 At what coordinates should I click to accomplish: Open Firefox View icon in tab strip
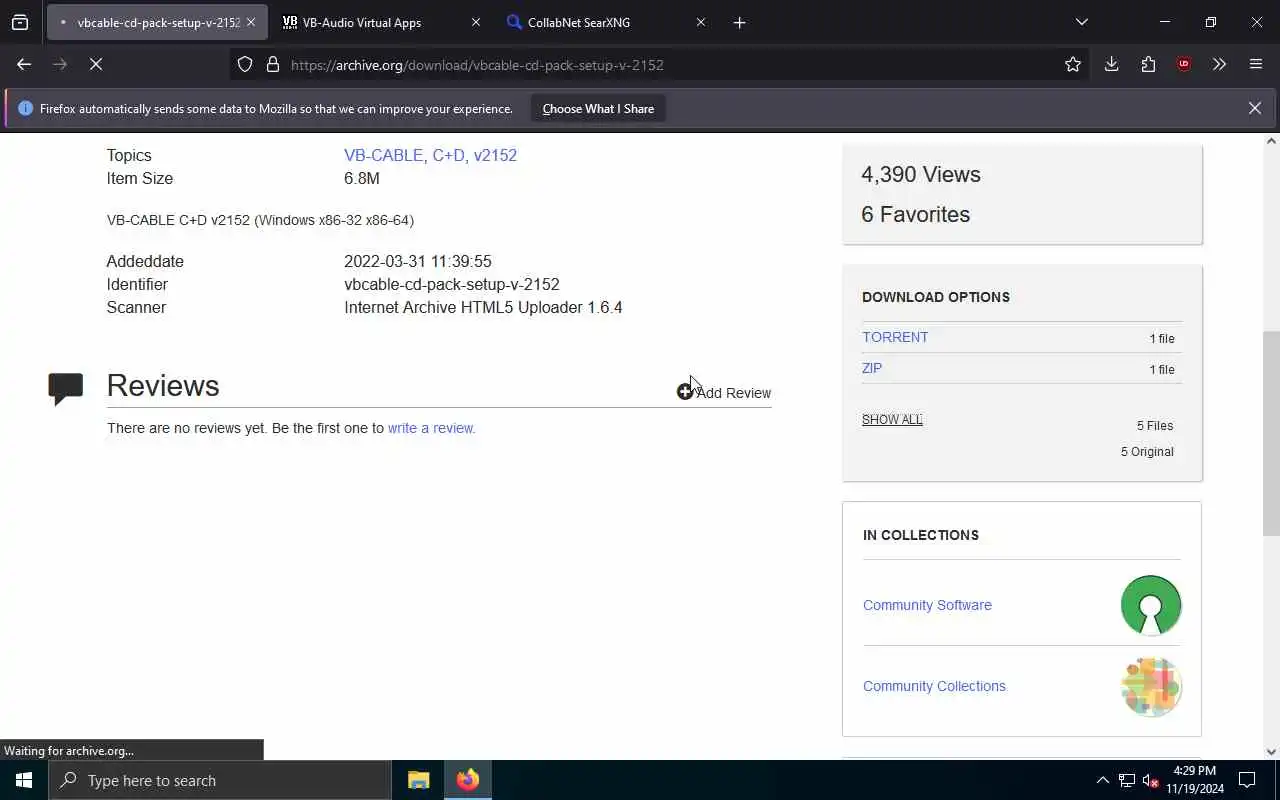20,22
